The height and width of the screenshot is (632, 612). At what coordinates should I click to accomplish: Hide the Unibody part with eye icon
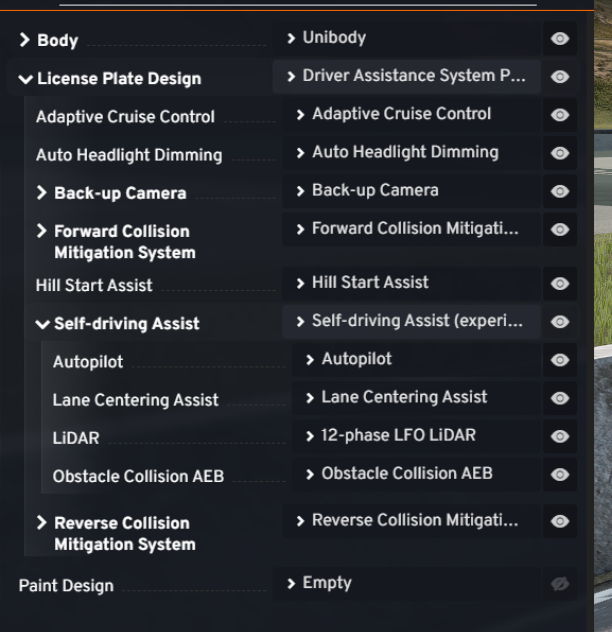(x=560, y=39)
